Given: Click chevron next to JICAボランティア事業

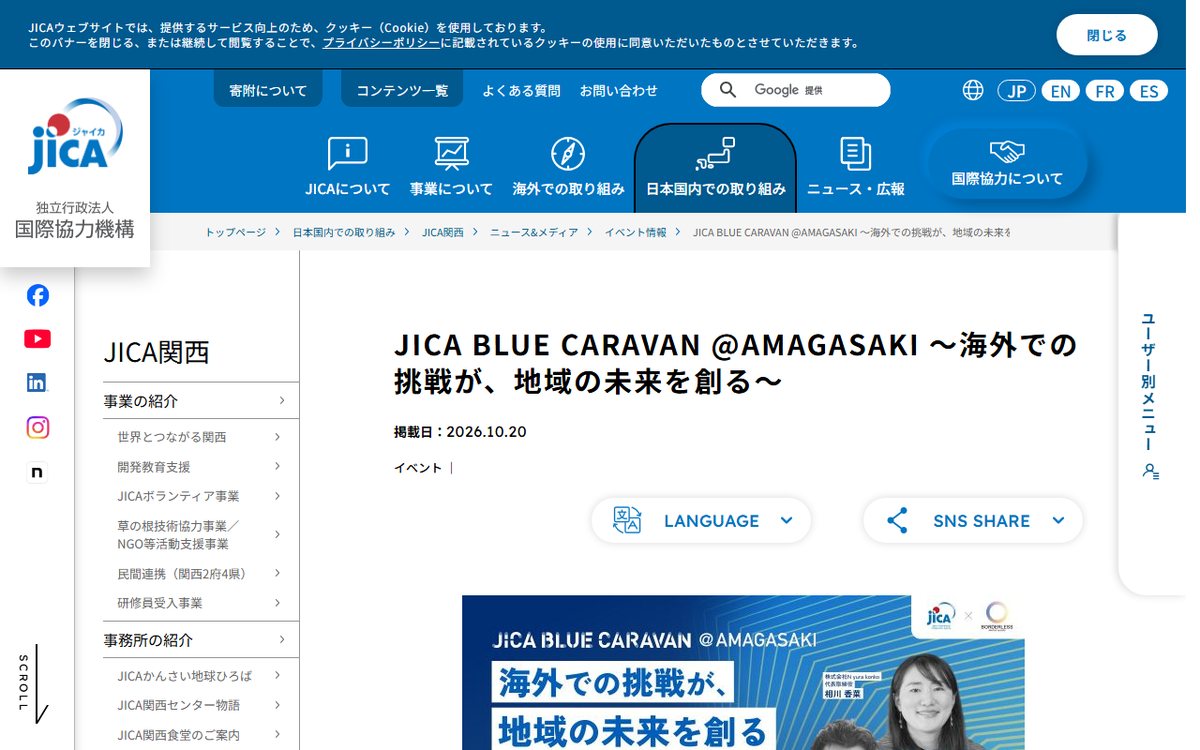Looking at the screenshot, I should [x=278, y=496].
